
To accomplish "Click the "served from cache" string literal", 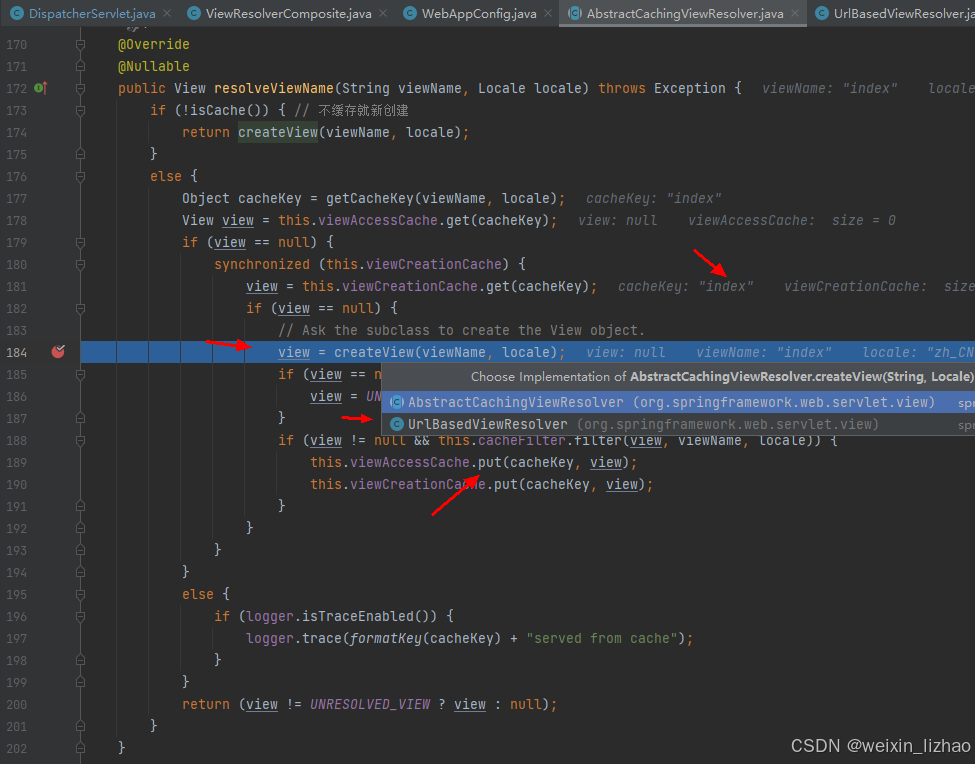I will 602,638.
